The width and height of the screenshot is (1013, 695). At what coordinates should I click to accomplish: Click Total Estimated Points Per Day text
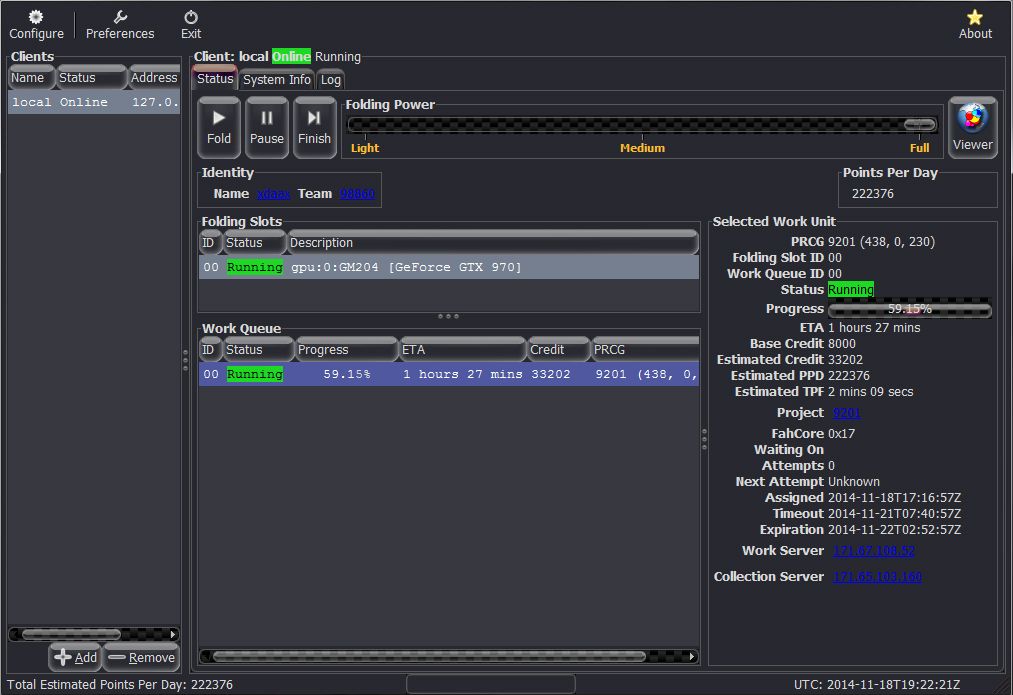(x=120, y=685)
